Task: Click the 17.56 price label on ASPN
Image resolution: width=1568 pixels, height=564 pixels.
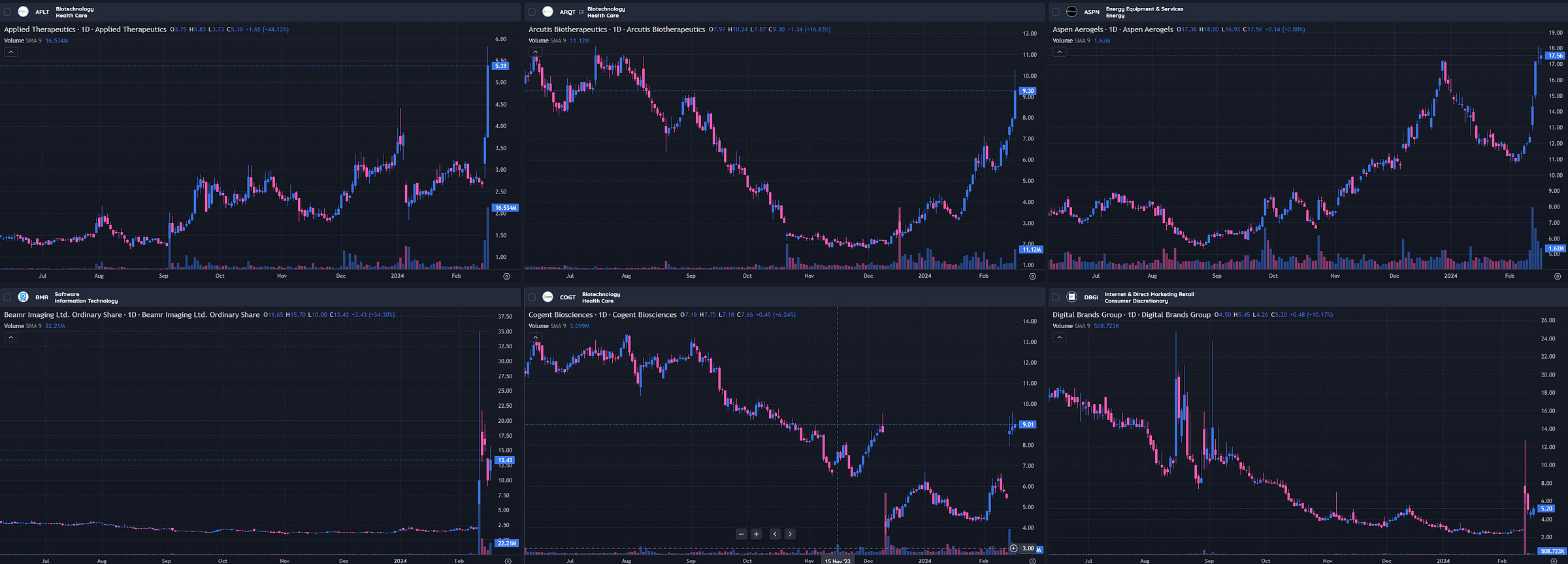Action: coord(1556,56)
